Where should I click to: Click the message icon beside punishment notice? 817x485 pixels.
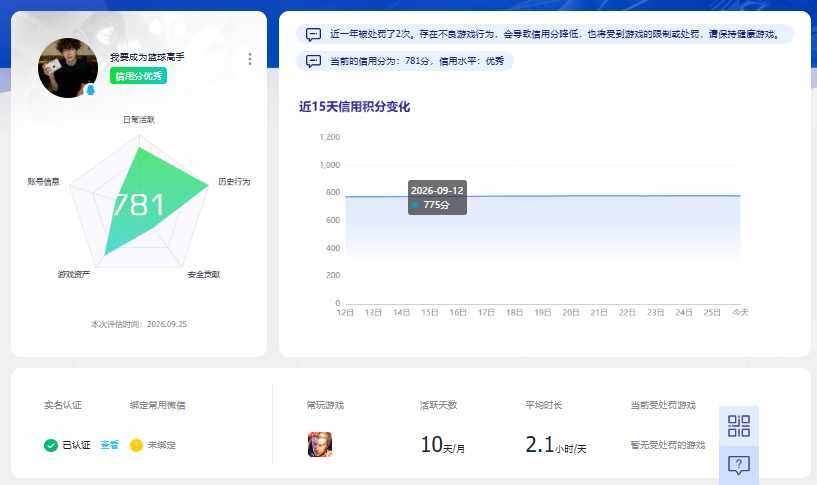[x=313, y=34]
